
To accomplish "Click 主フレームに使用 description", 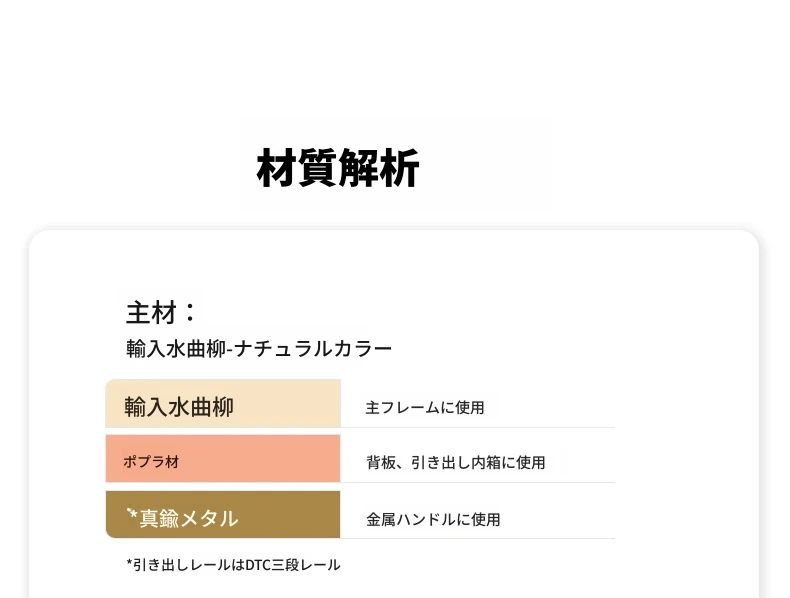I will point(425,408).
